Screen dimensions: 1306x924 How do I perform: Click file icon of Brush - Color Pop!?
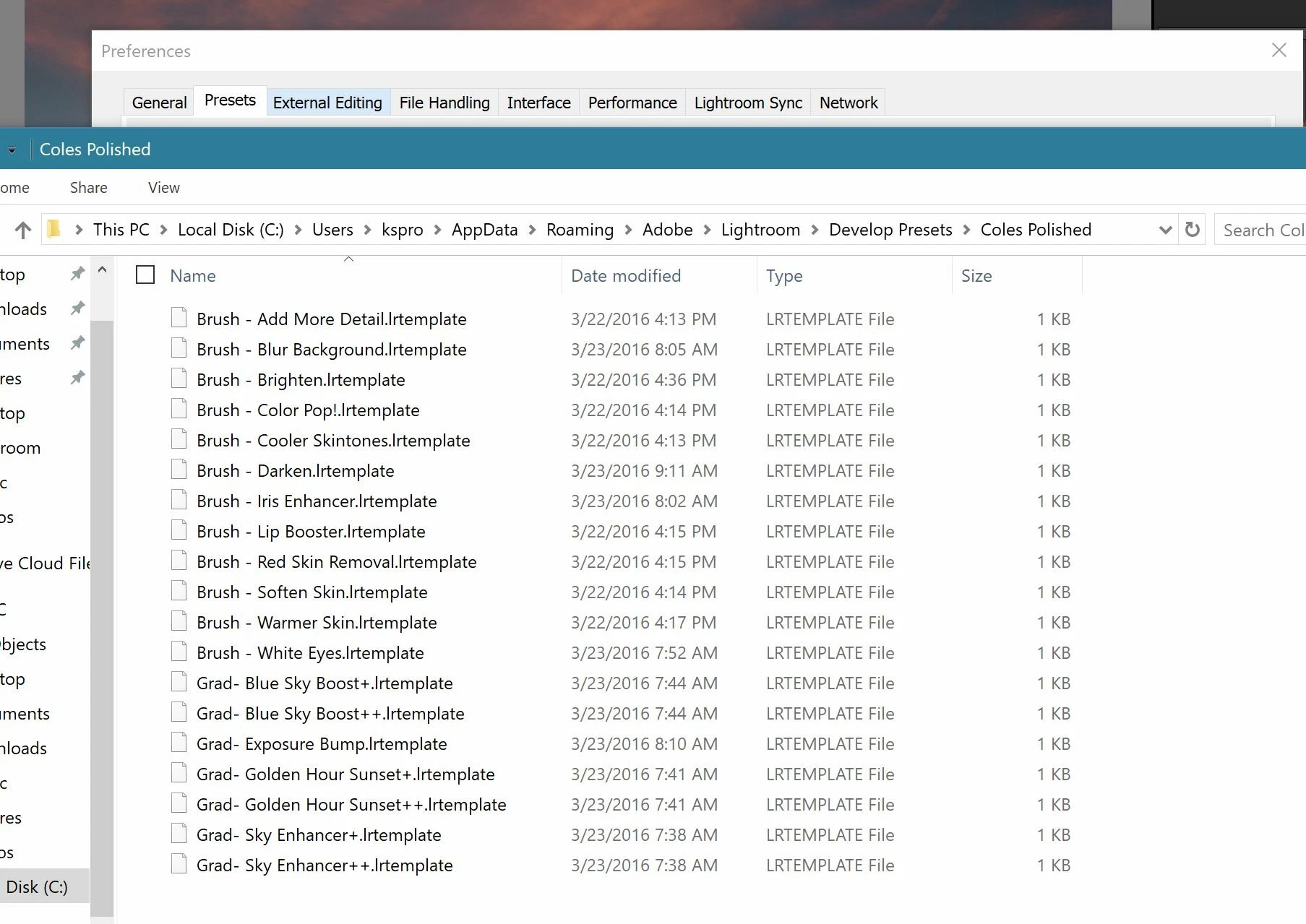[x=179, y=409]
